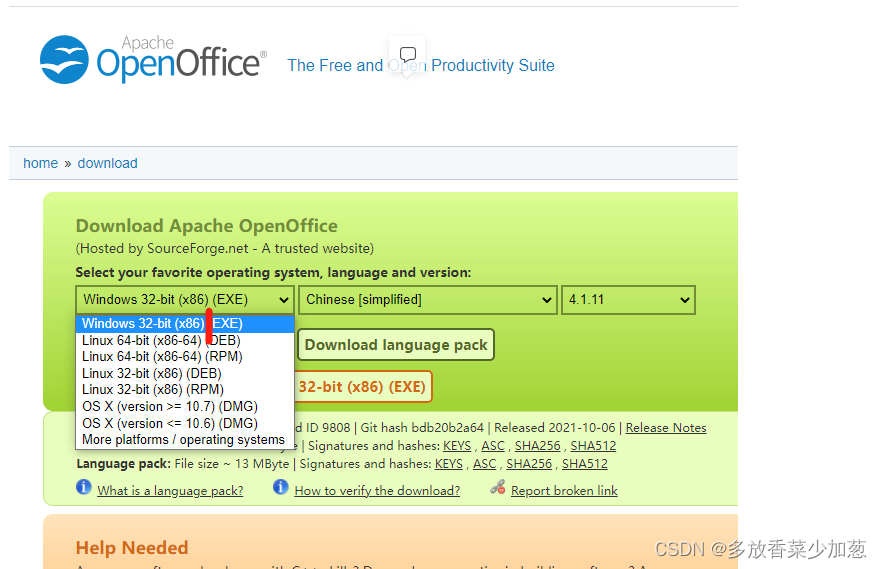Open How to verify the download? link
The height and width of the screenshot is (569, 882).
(377, 491)
